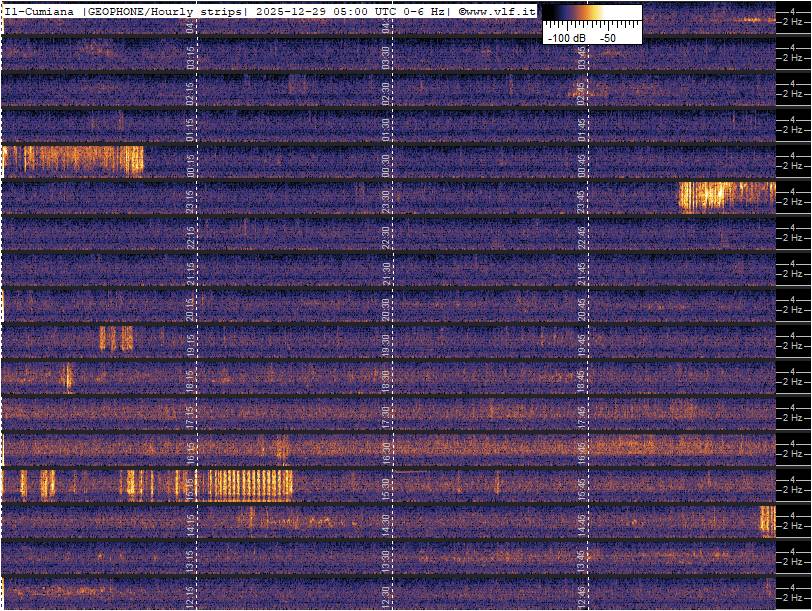Select the I1-Cumiana station title text
The width and height of the screenshot is (812, 611).
point(40,10)
